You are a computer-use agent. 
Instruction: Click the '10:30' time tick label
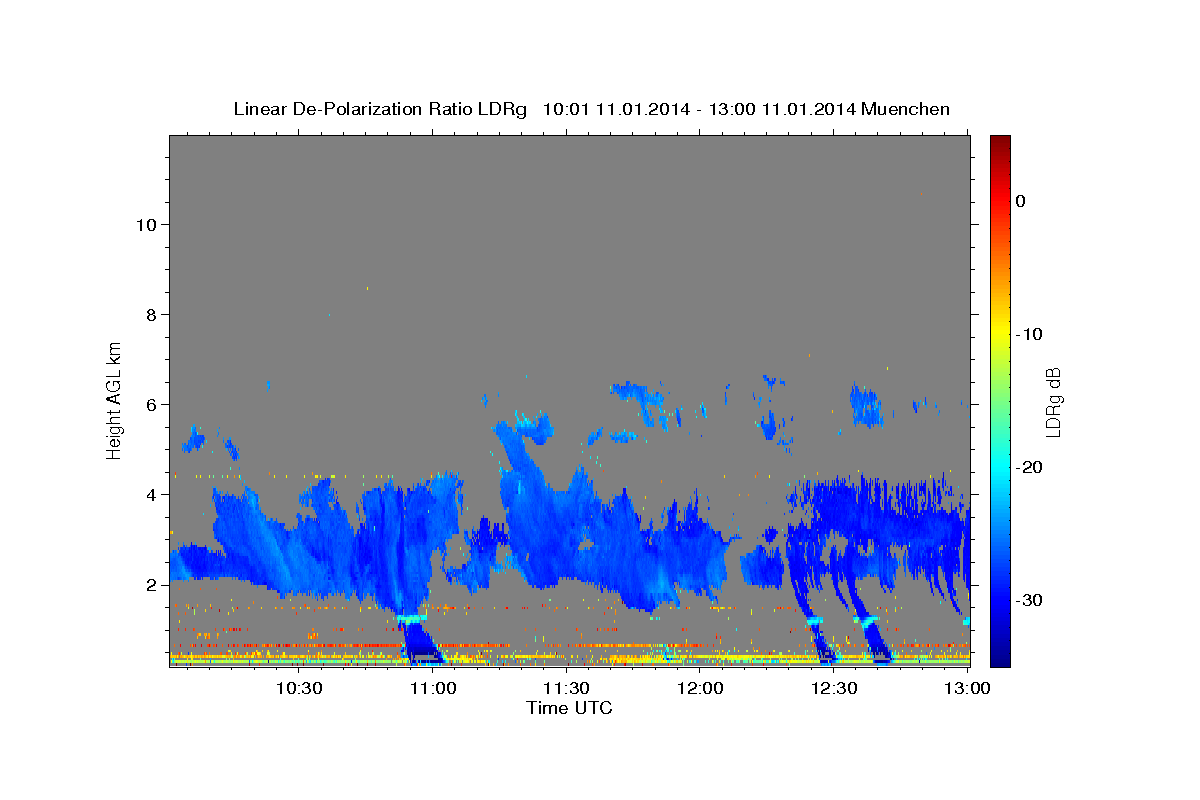coord(299,689)
